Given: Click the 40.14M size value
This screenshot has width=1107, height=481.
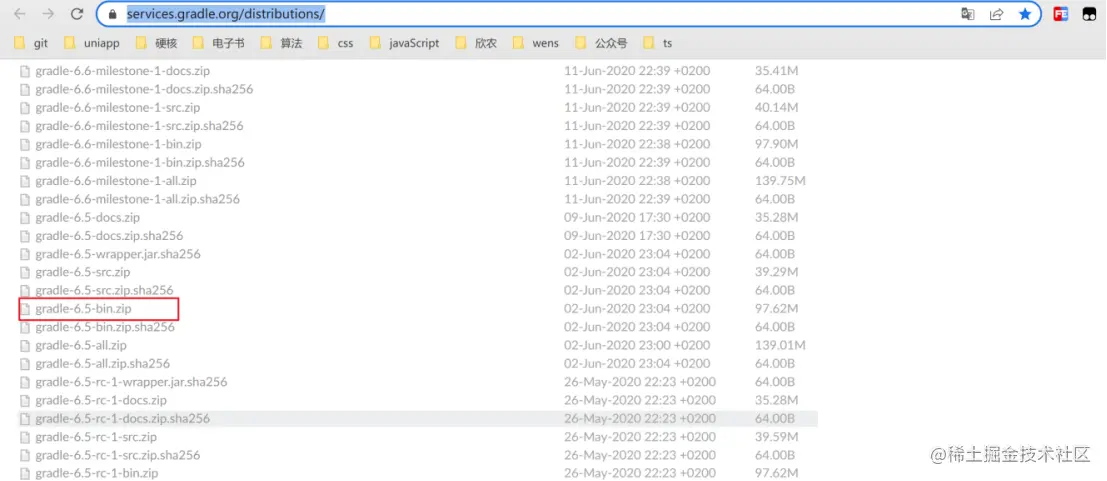Looking at the screenshot, I should point(777,107).
